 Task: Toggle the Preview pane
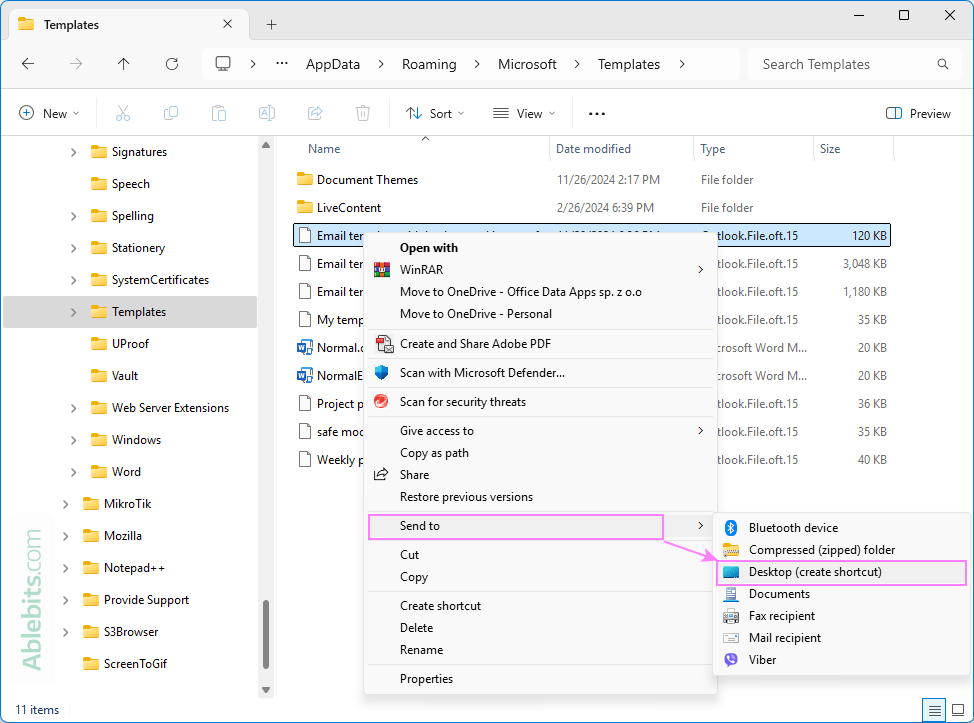tap(918, 114)
